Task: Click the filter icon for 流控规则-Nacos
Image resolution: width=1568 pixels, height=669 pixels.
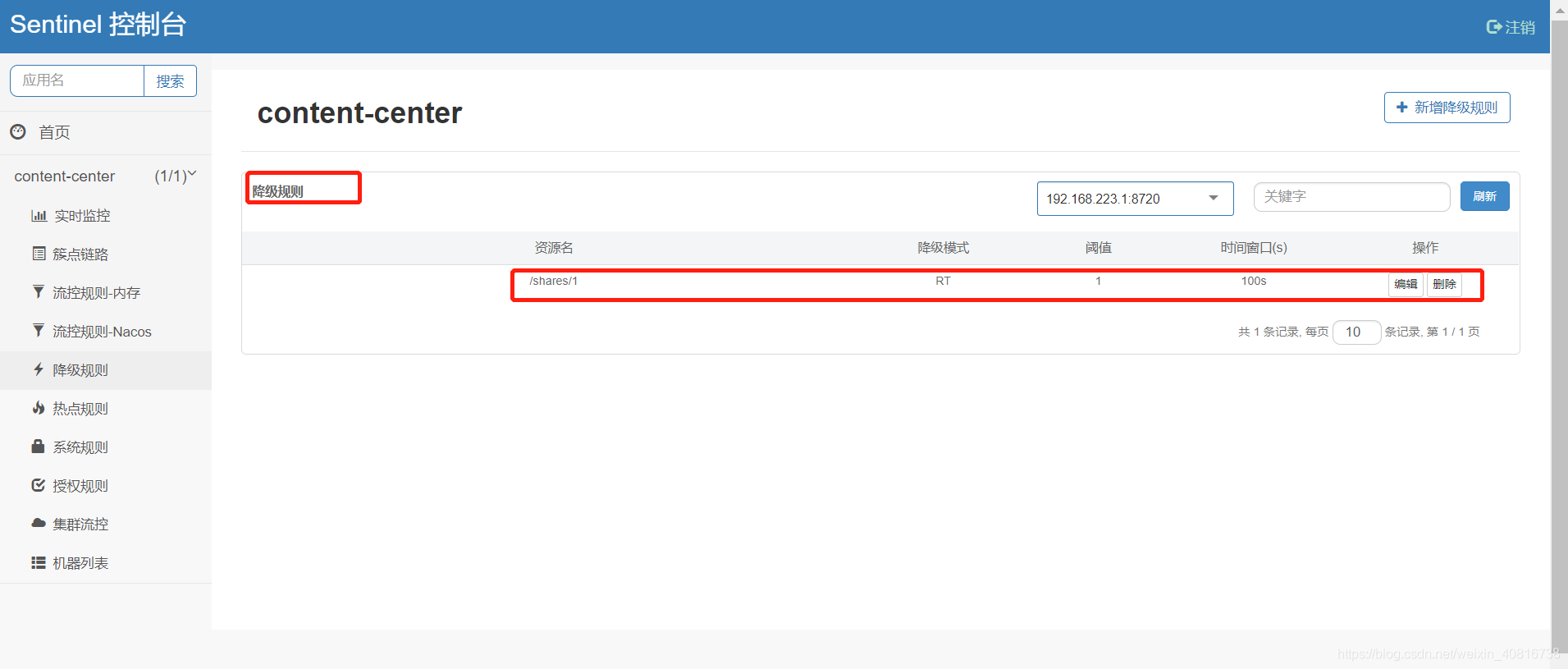Action: click(38, 330)
